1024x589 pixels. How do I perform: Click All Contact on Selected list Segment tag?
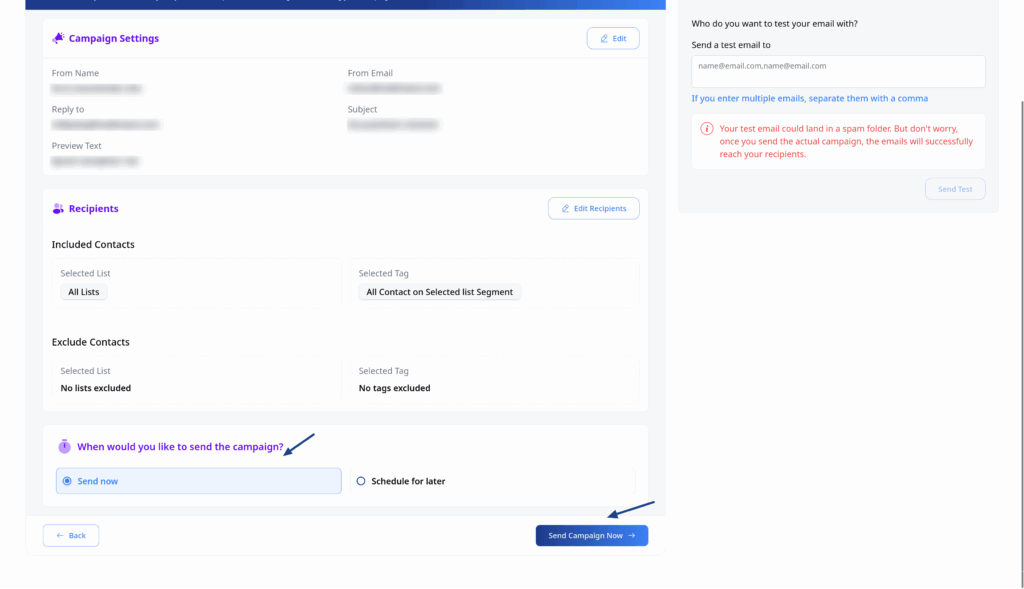[439, 292]
